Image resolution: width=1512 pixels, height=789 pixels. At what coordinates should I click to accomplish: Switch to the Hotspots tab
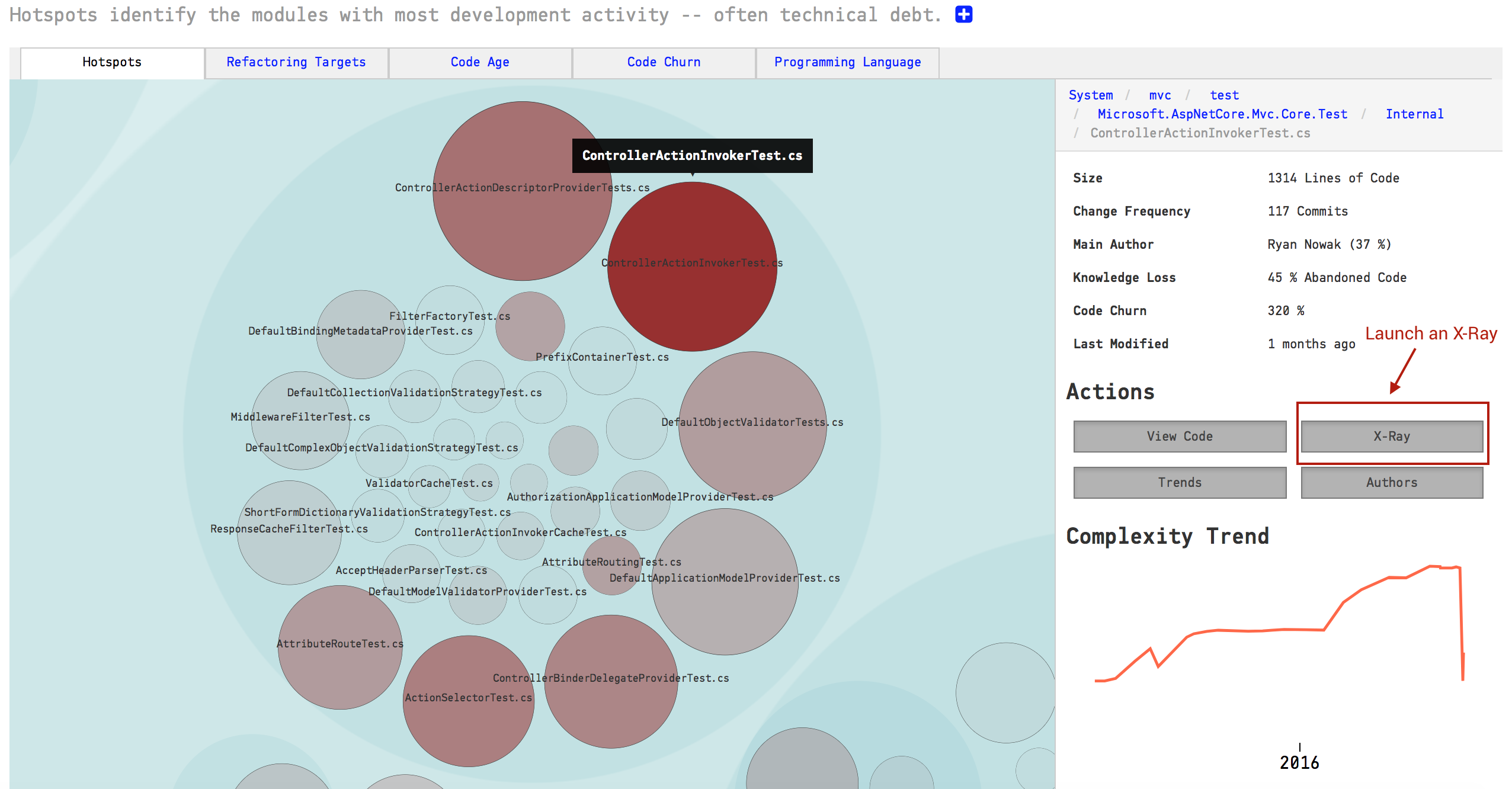pyautogui.click(x=112, y=62)
